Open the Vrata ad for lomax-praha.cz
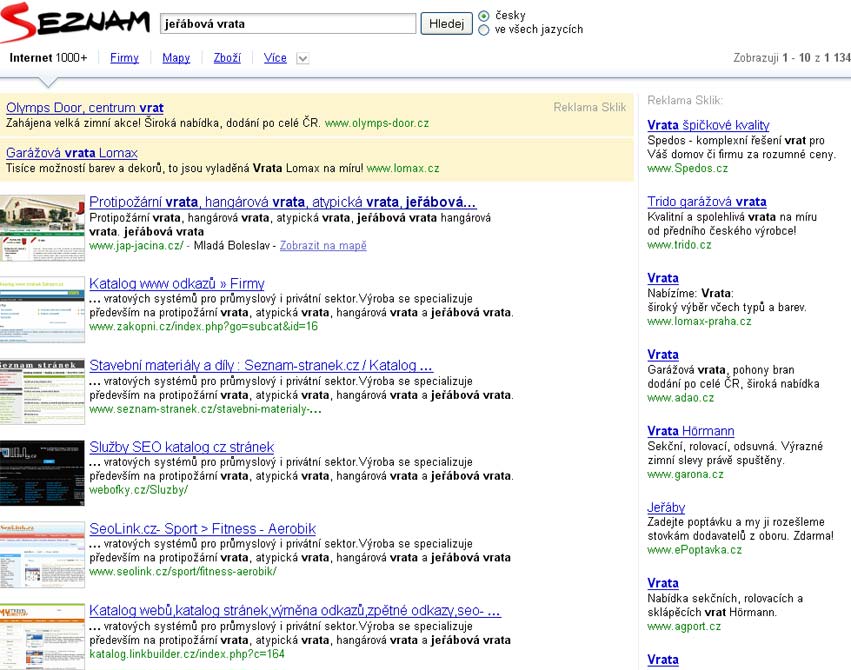The width and height of the screenshot is (851, 670). pos(663,278)
